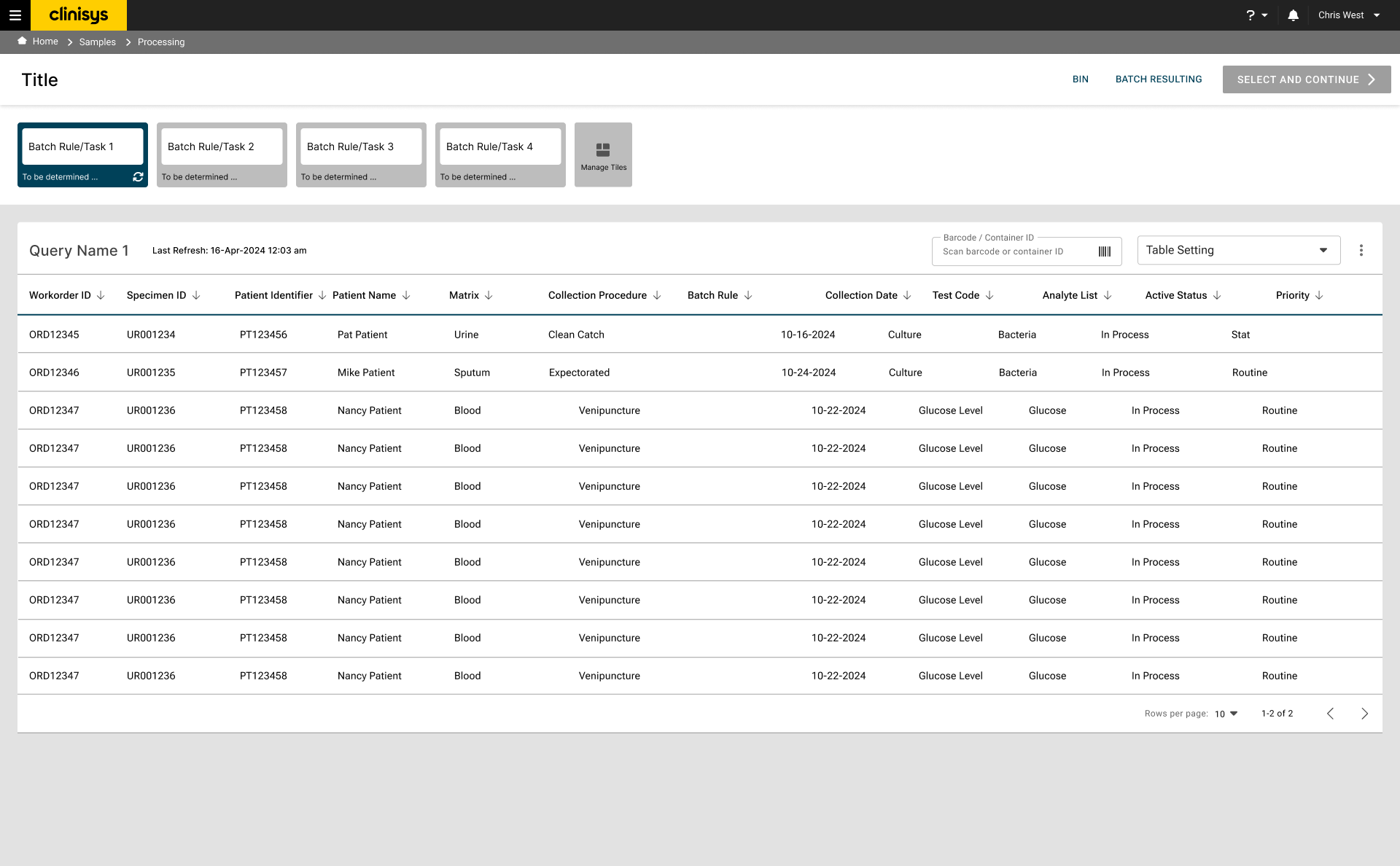Sort by Test Code arrow
Viewport: 1400px width, 866px height.
pyautogui.click(x=989, y=295)
